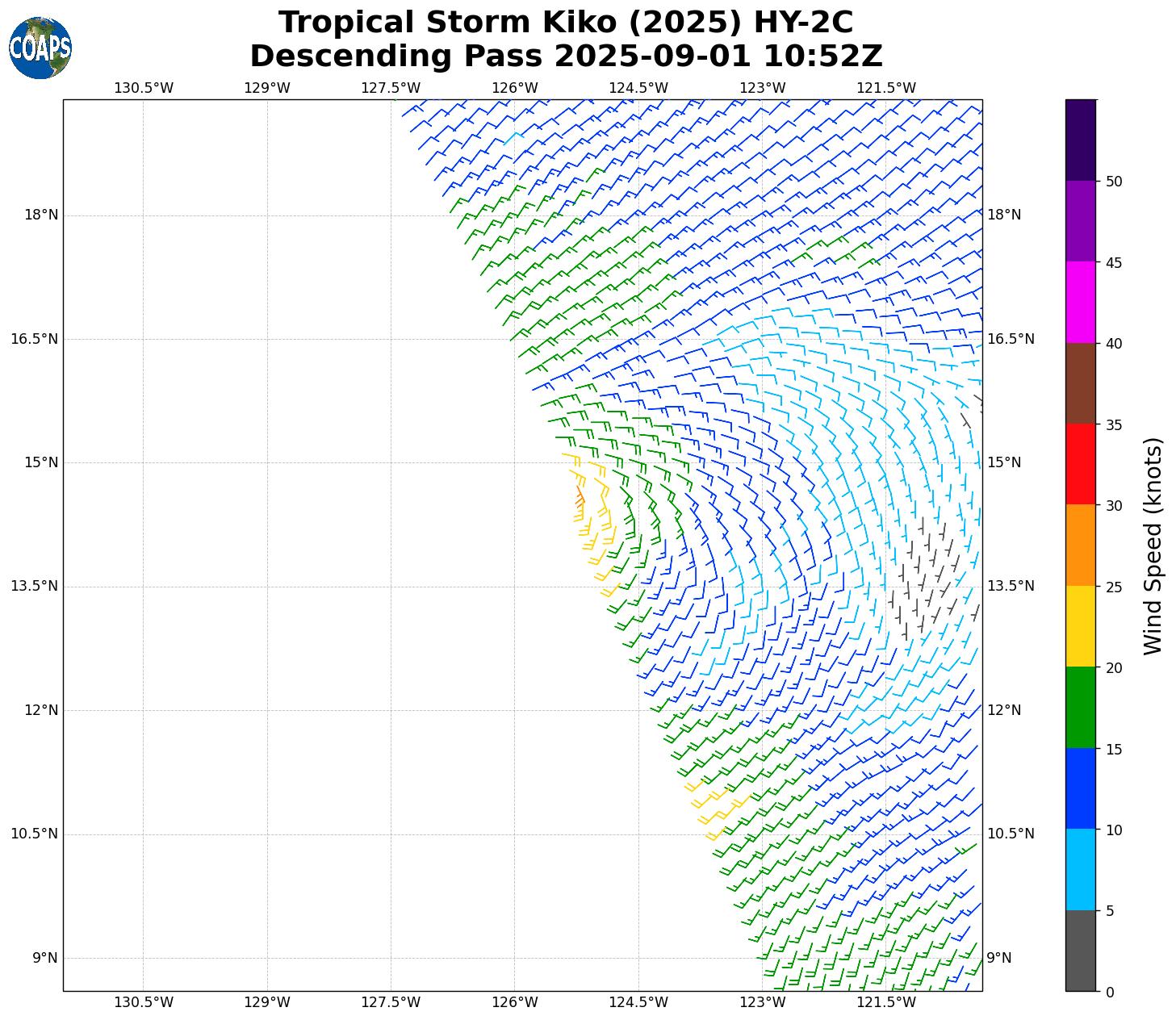Select the magenta 40–45 knot colorbar segment
Viewport: 1176px width, 1020px height.
1080,302
